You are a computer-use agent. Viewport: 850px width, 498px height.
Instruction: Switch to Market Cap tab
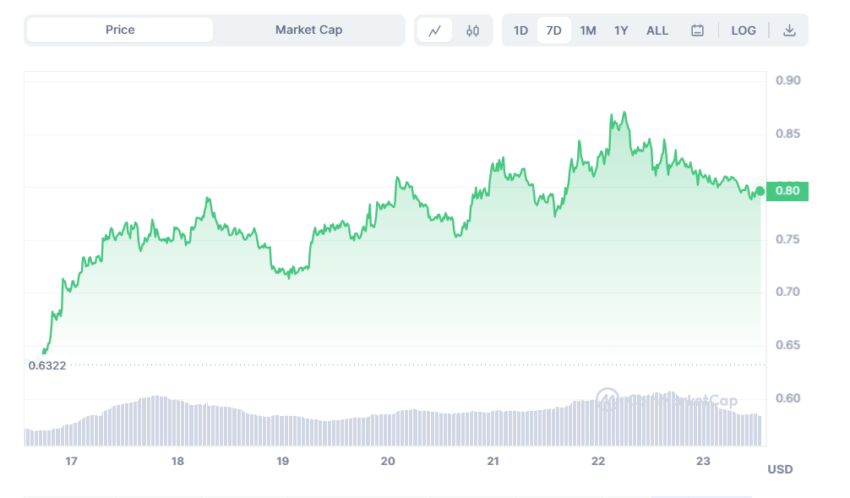point(308,30)
